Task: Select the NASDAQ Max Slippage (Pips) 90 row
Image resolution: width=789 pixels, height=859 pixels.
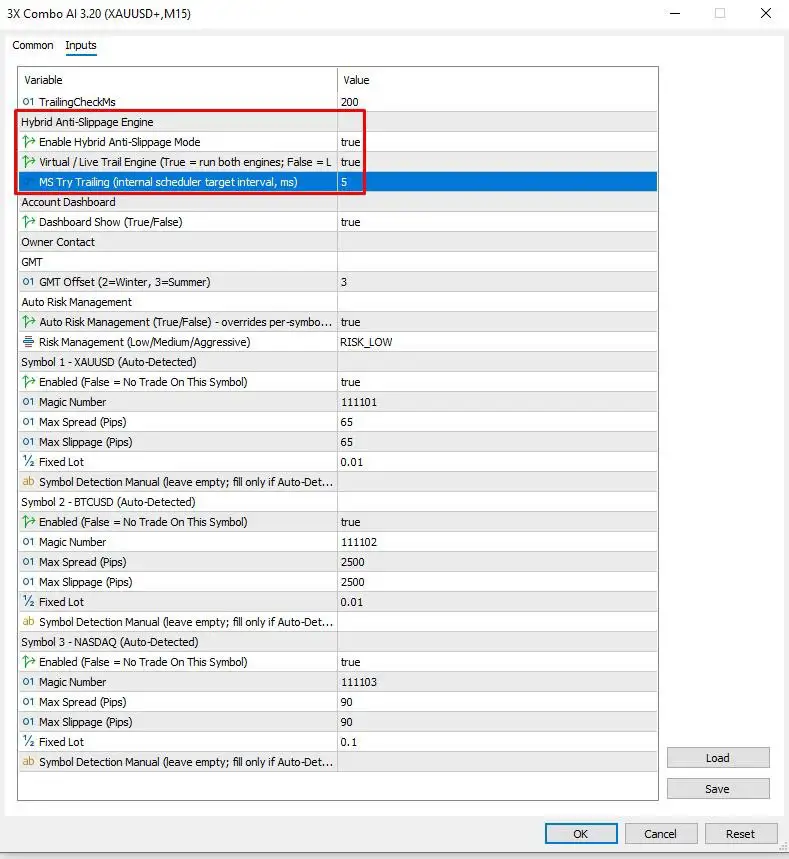Action: 338,722
